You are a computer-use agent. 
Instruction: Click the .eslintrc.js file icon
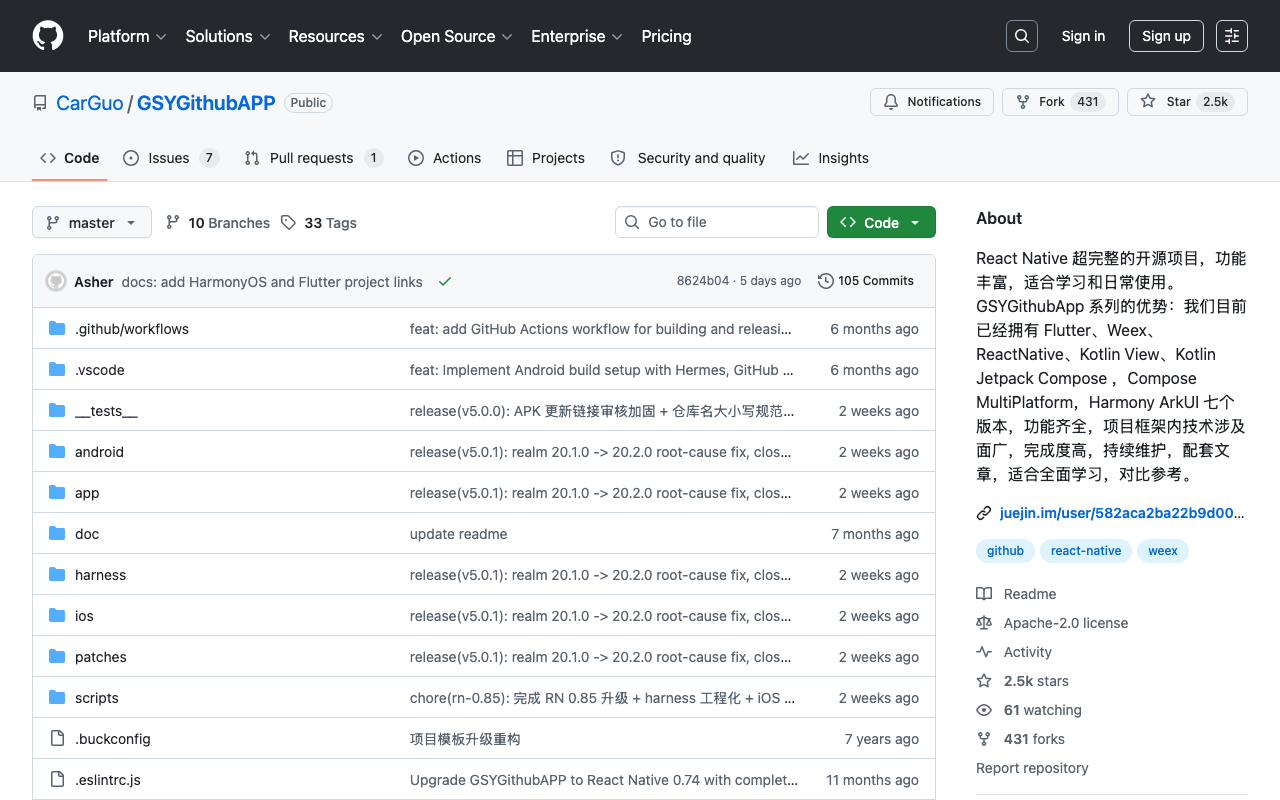click(57, 780)
